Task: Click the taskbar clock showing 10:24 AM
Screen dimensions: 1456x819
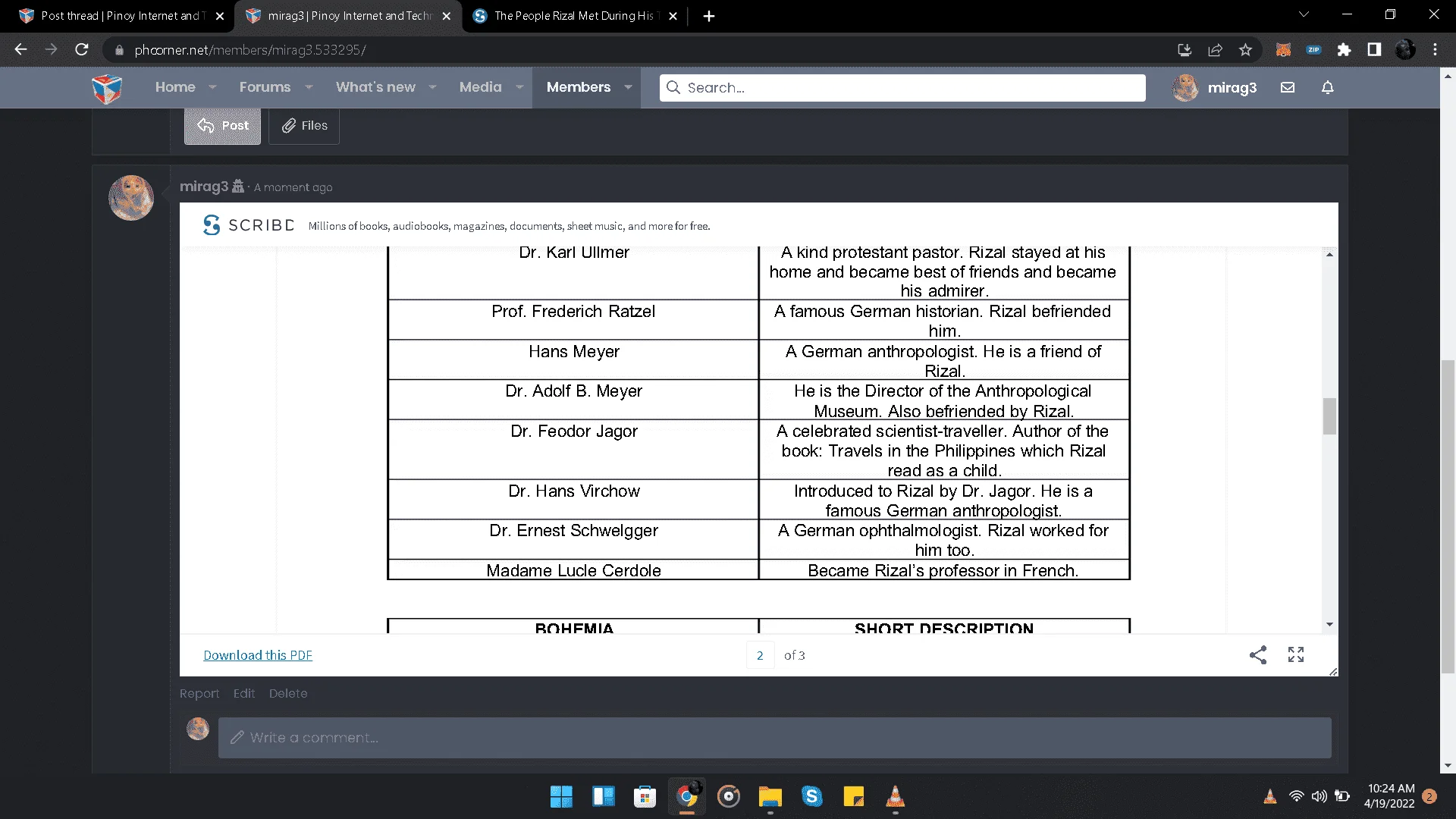Action: (x=1389, y=796)
